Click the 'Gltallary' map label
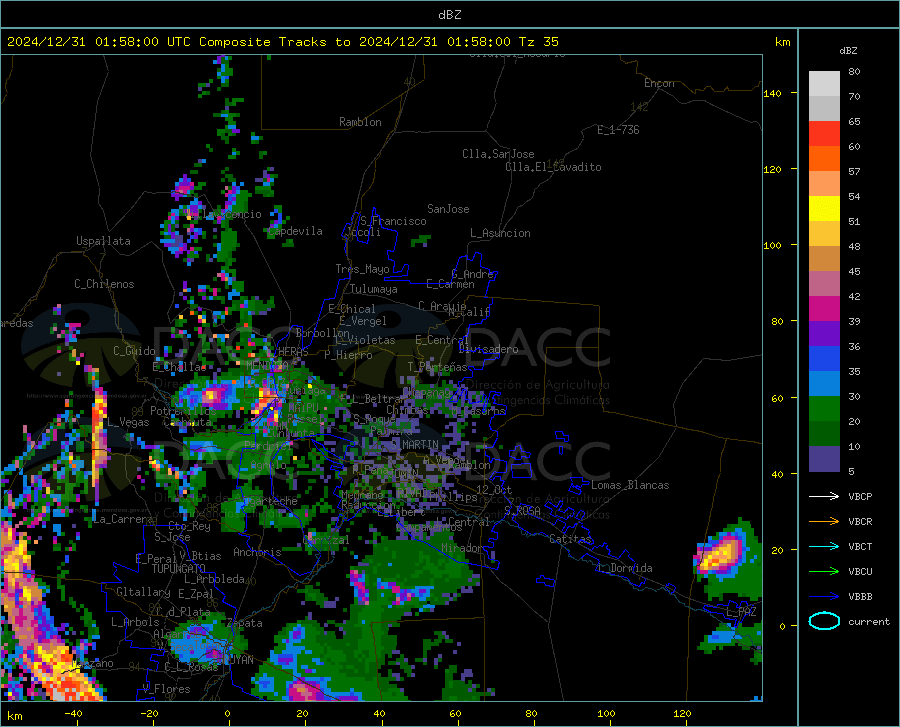Screen dimensions: 900x727 click(x=143, y=592)
